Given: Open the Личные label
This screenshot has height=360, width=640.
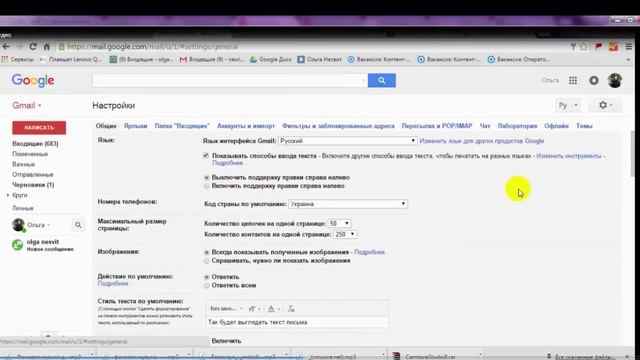Looking at the screenshot, I should (22, 208).
